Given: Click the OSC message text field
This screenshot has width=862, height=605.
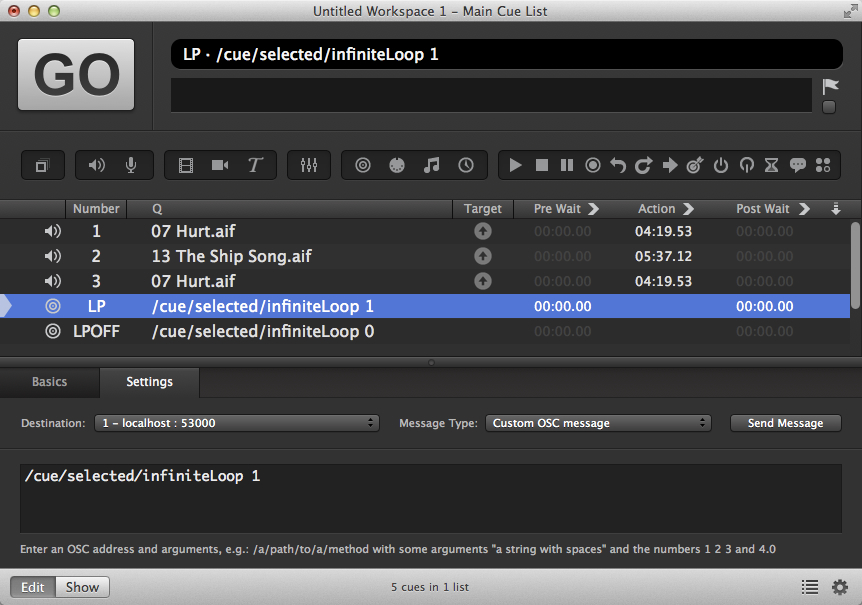Looking at the screenshot, I should (x=430, y=498).
